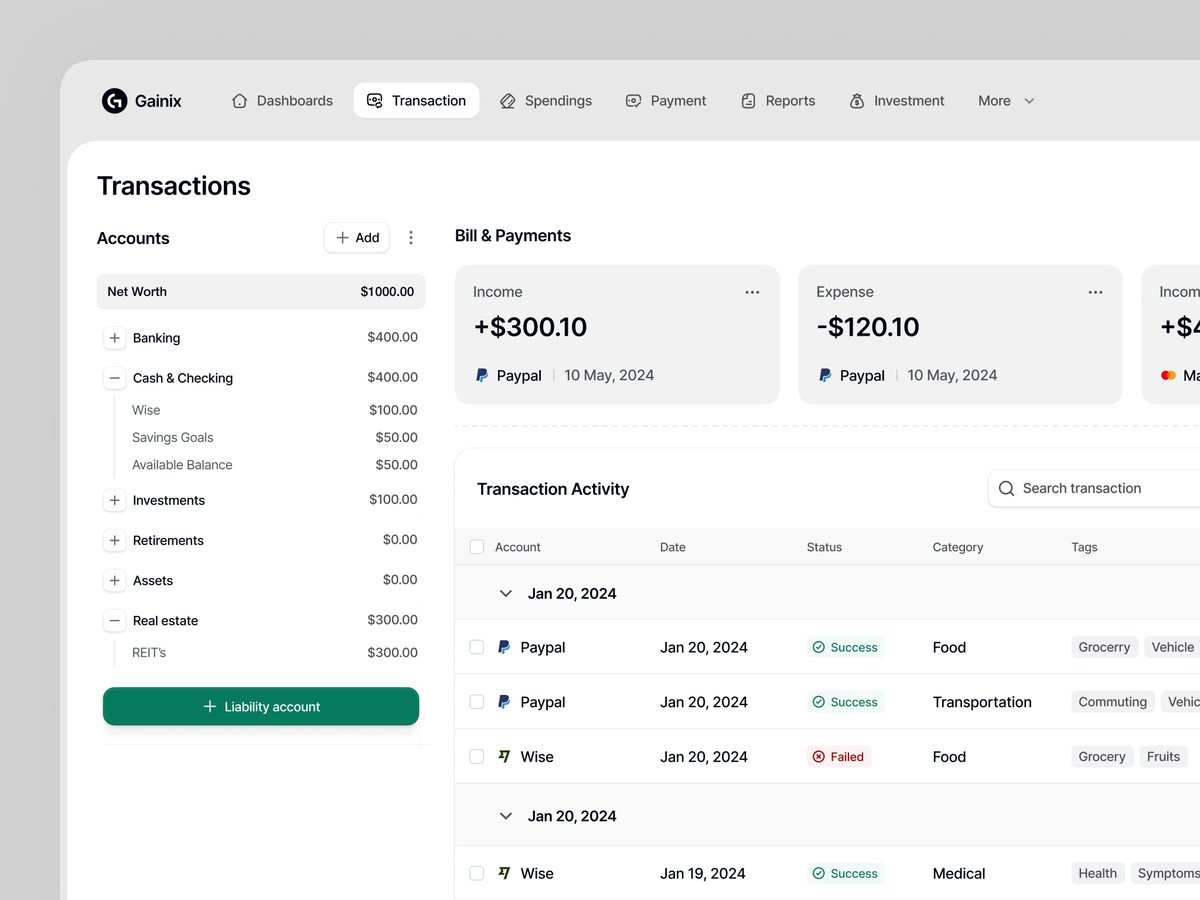Focus the Search transaction field
The height and width of the screenshot is (900, 1200).
[1094, 488]
